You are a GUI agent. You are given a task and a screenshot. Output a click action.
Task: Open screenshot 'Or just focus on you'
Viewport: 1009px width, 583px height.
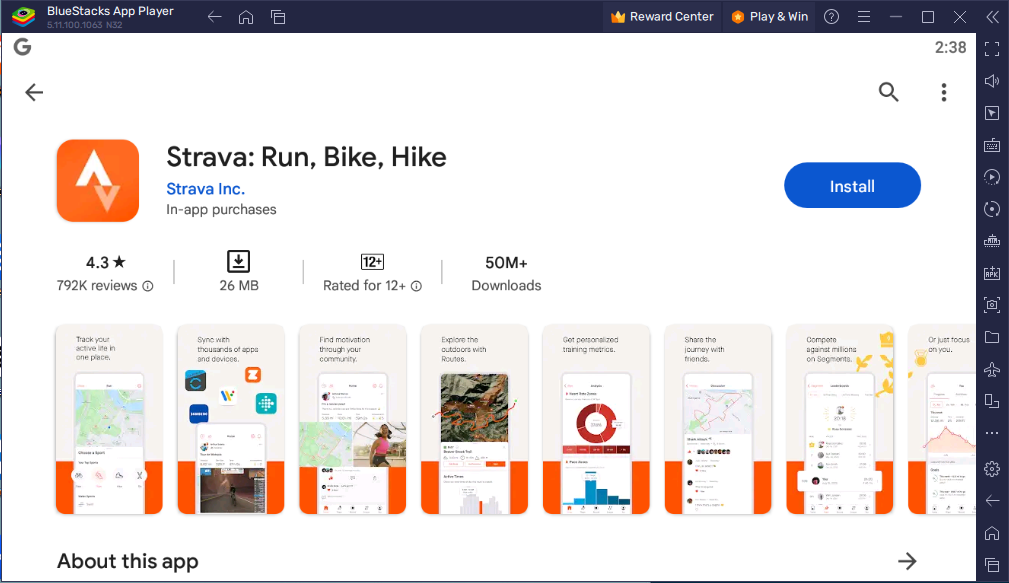click(941, 420)
